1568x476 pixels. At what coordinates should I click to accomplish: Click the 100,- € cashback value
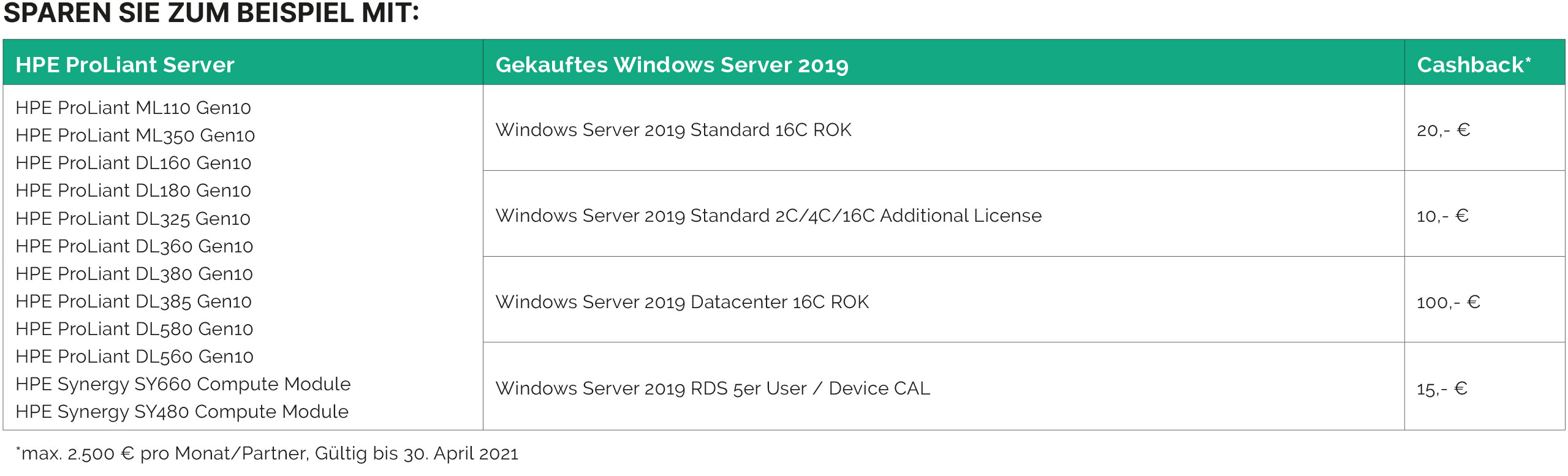click(1449, 302)
